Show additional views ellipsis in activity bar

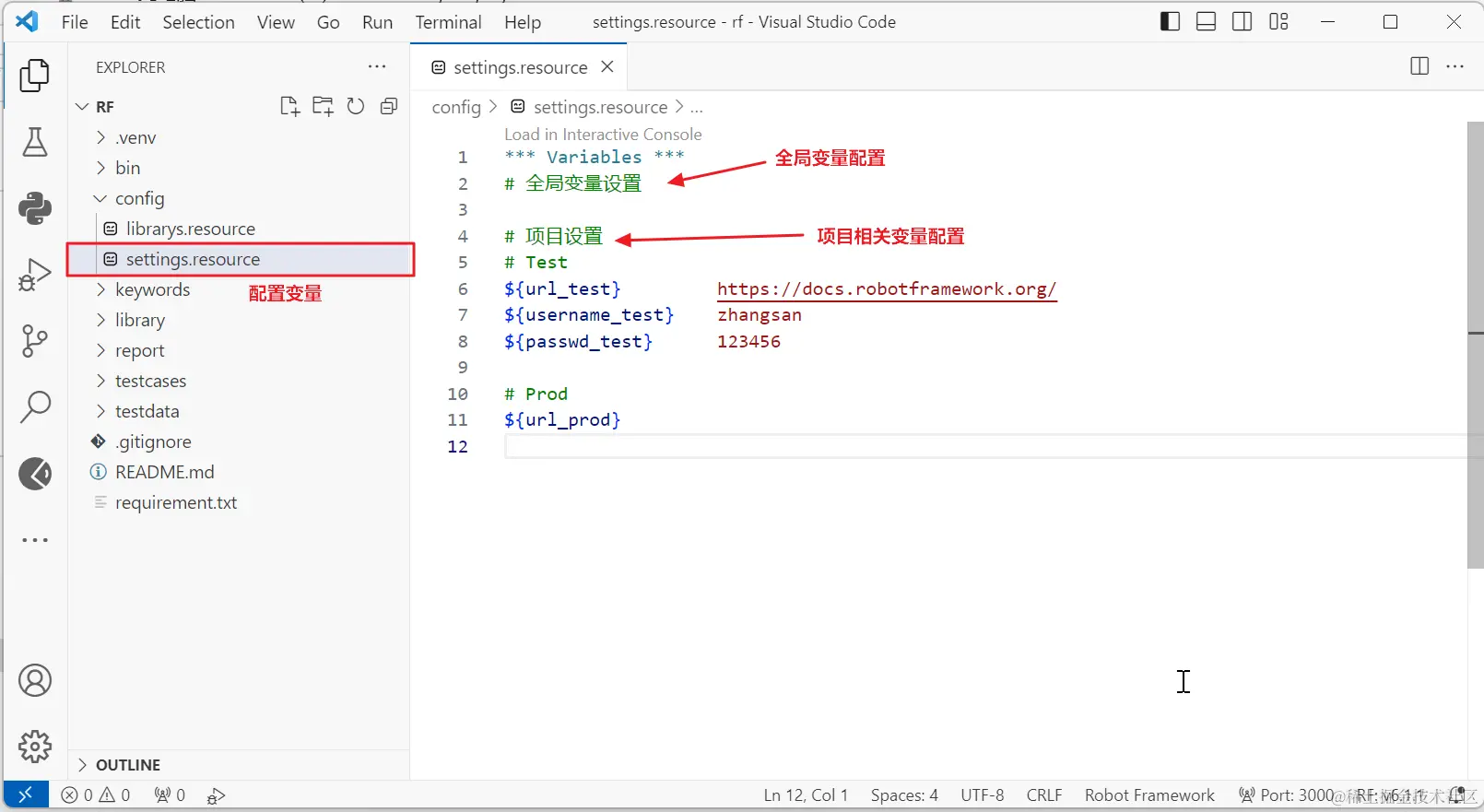(x=35, y=540)
